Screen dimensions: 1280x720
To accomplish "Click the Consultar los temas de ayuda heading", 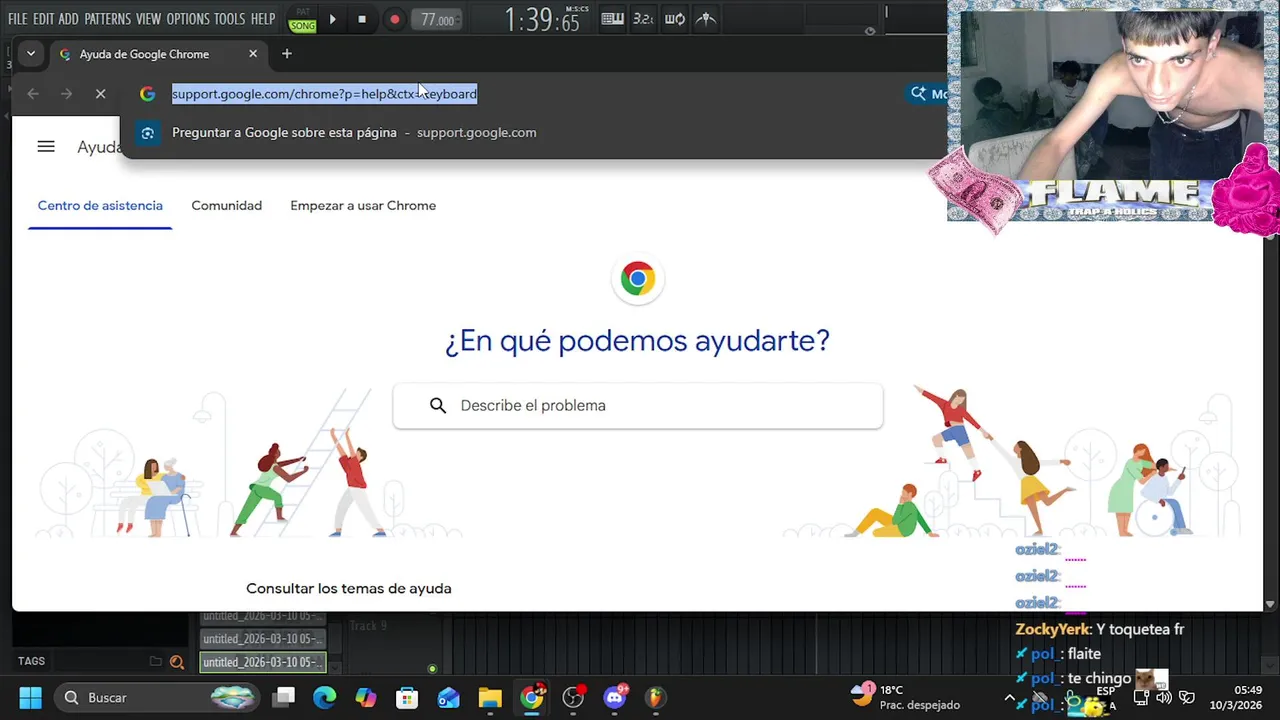I will (349, 589).
